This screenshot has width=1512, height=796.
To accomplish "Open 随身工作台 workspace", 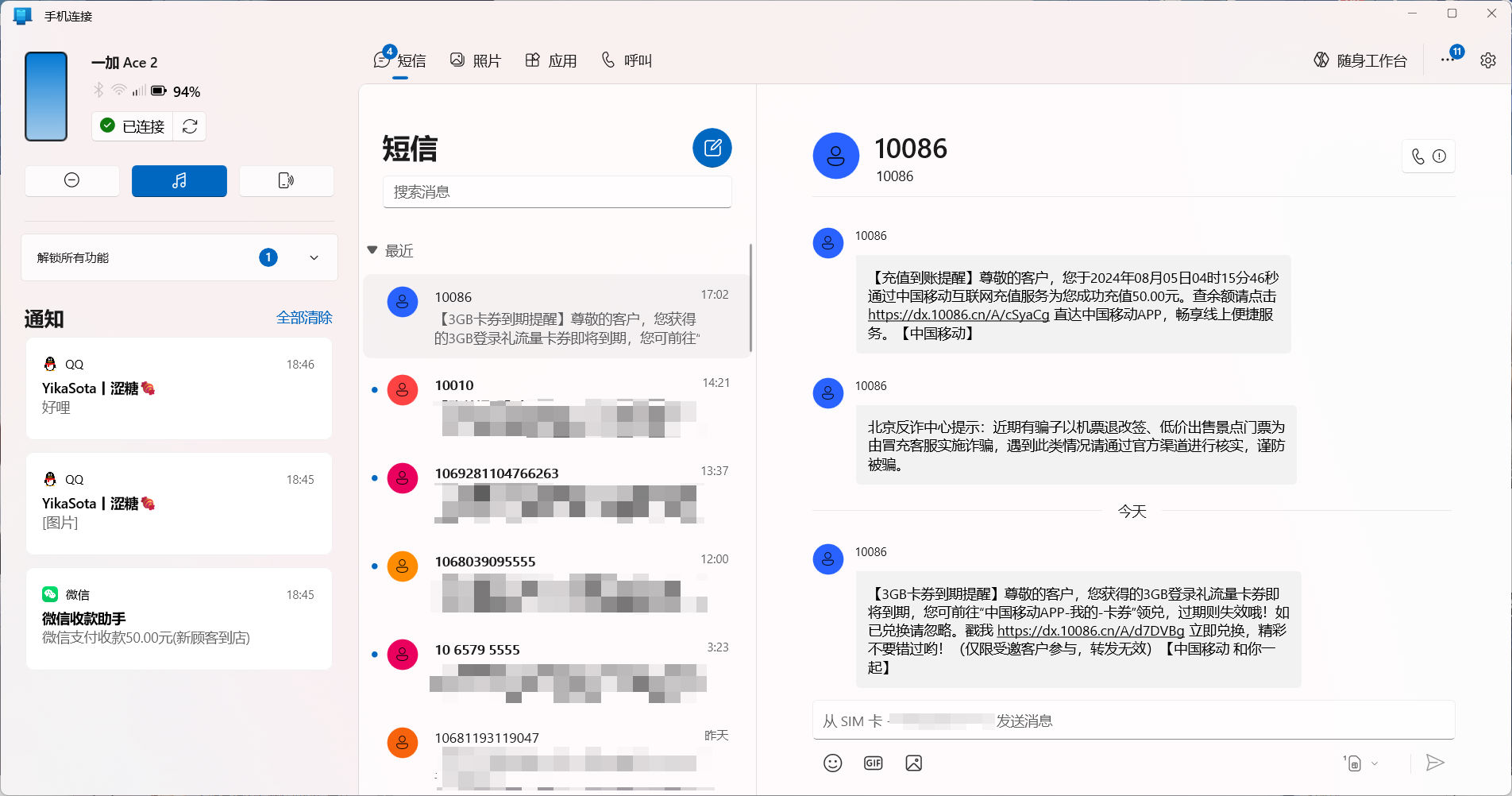I will pyautogui.click(x=1360, y=60).
